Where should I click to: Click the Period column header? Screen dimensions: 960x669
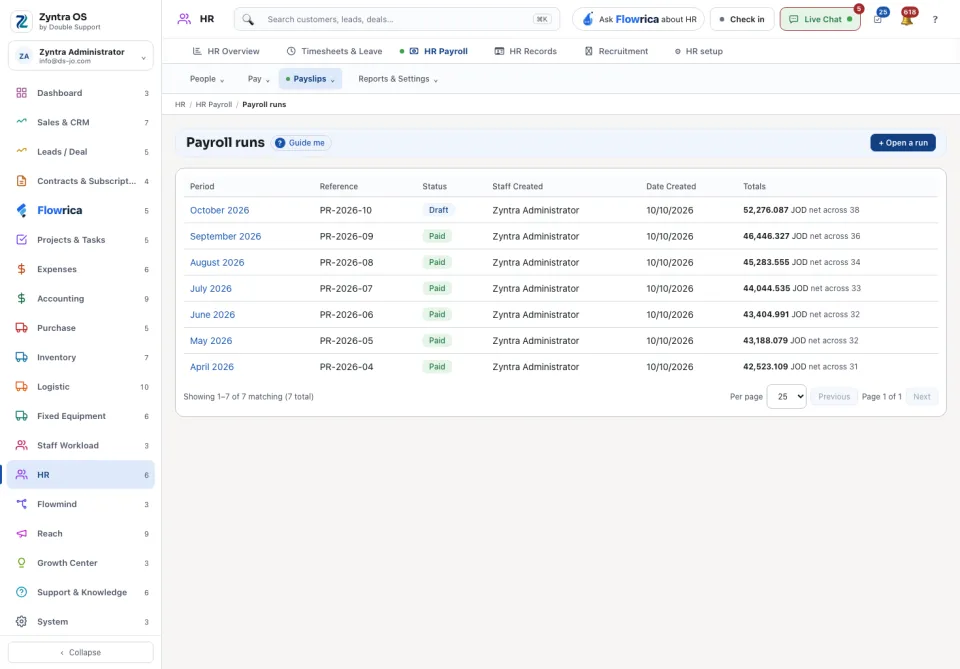(x=202, y=186)
